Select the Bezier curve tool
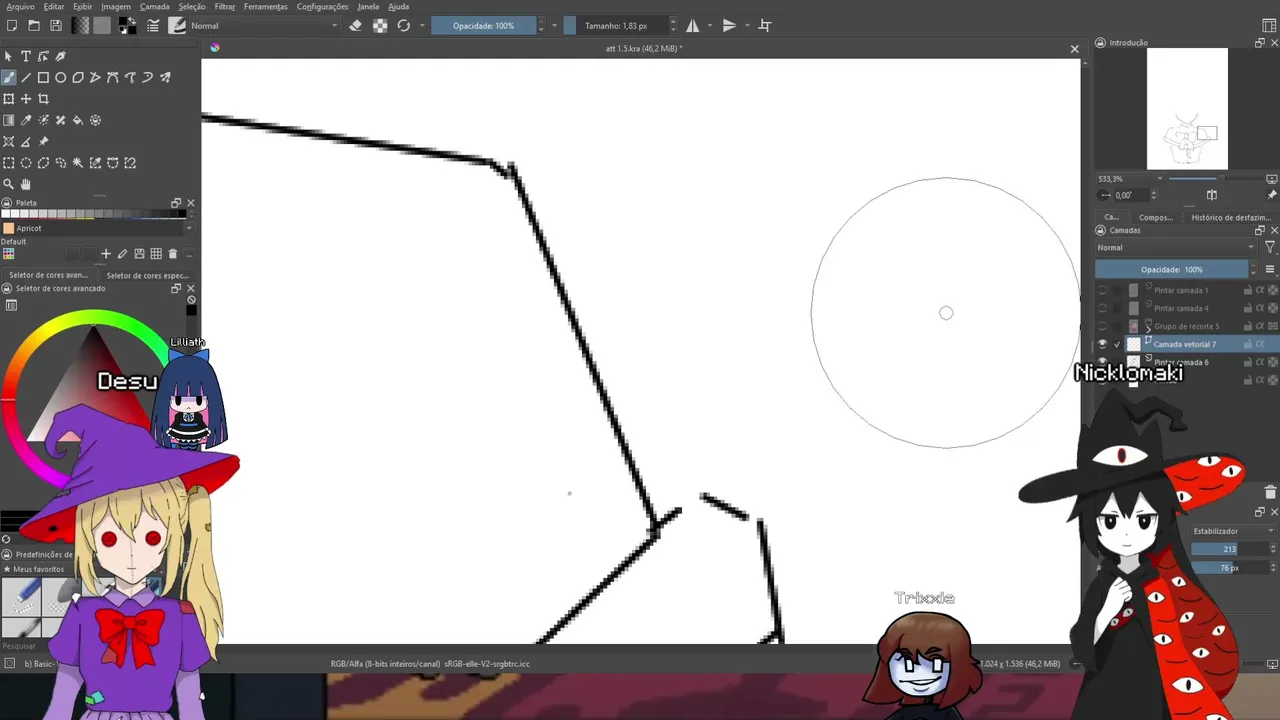Image resolution: width=1280 pixels, height=720 pixels. pyautogui.click(x=113, y=78)
